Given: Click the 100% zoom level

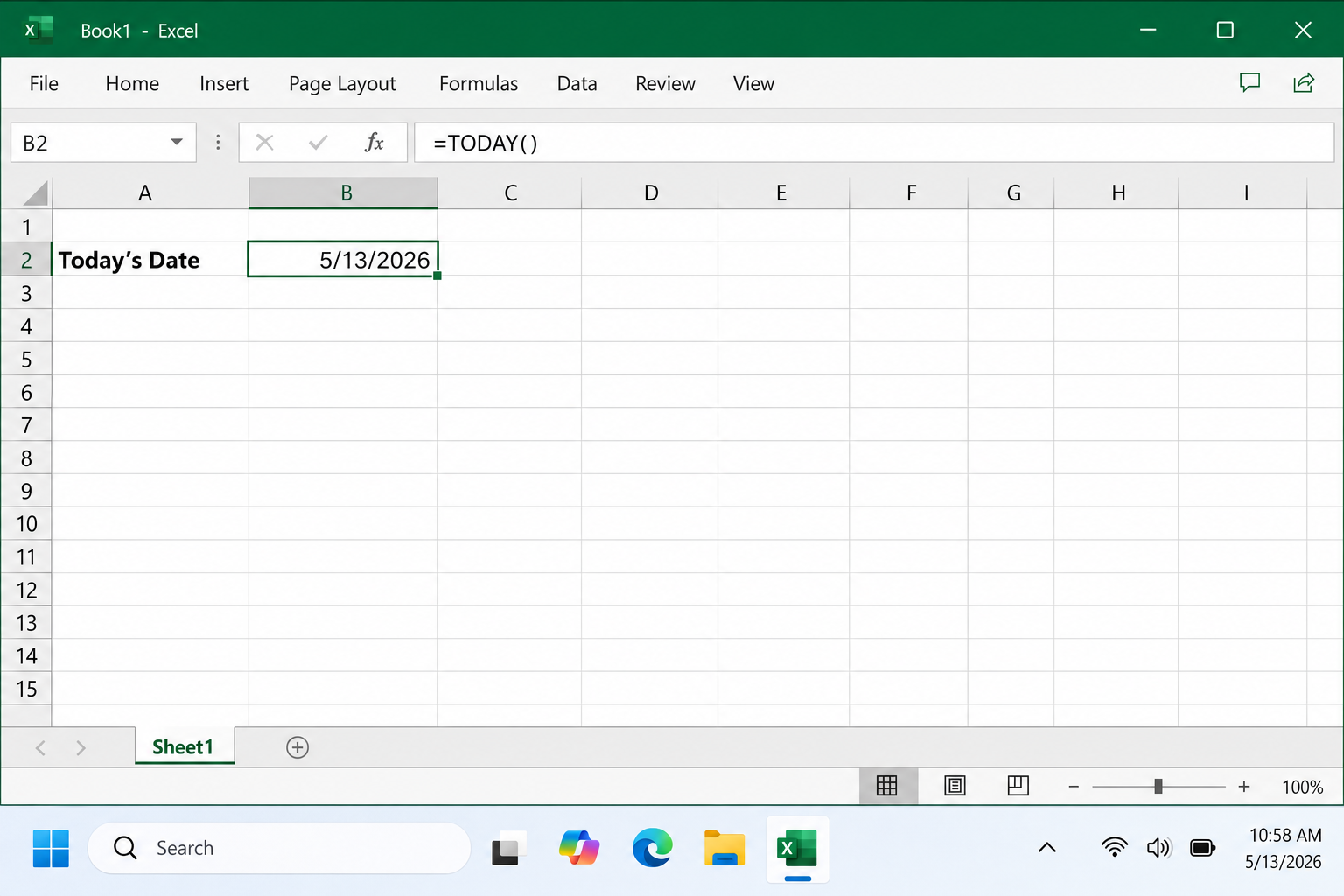Looking at the screenshot, I should coord(1302,787).
